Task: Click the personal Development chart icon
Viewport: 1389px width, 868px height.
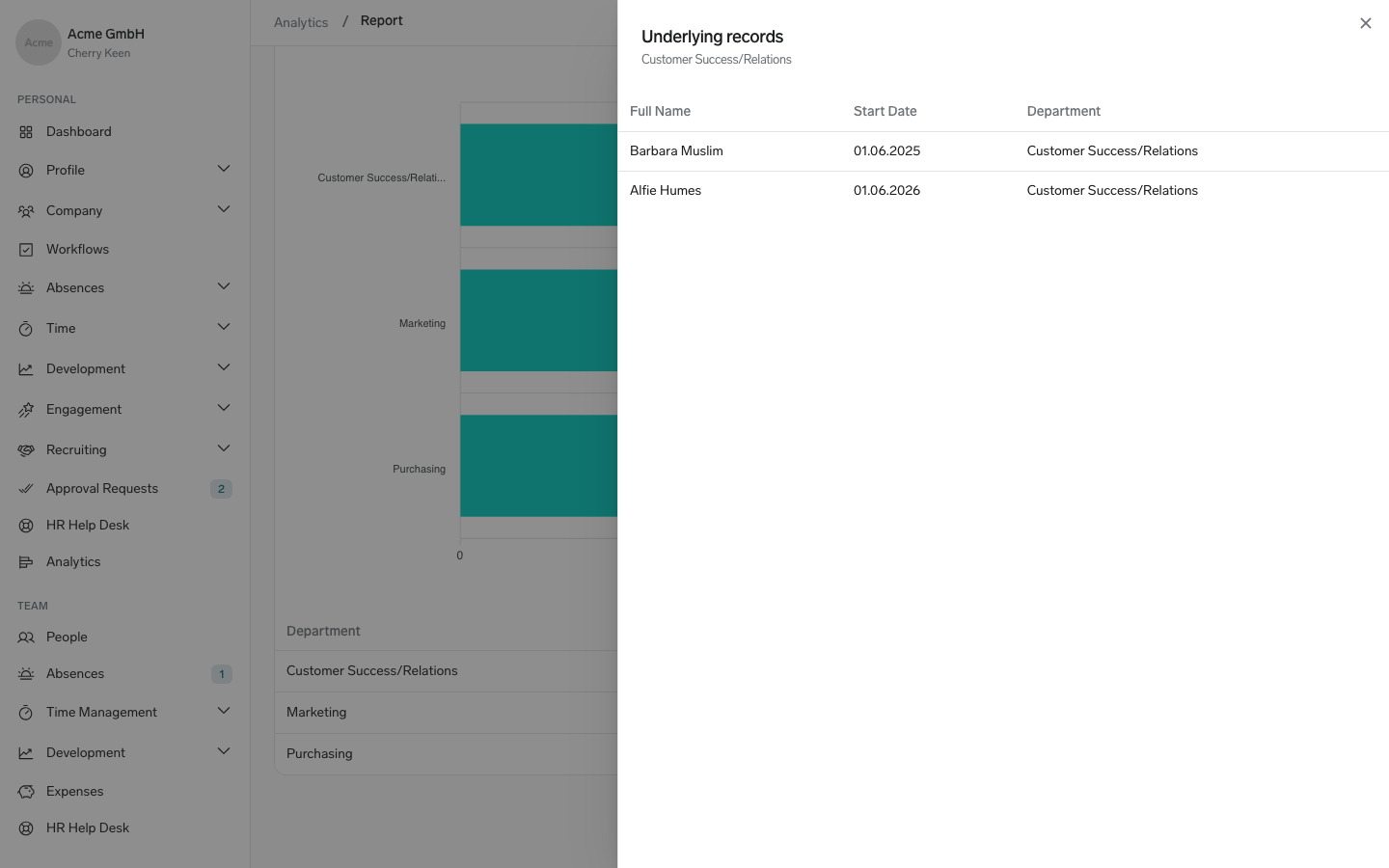Action: coord(26,369)
